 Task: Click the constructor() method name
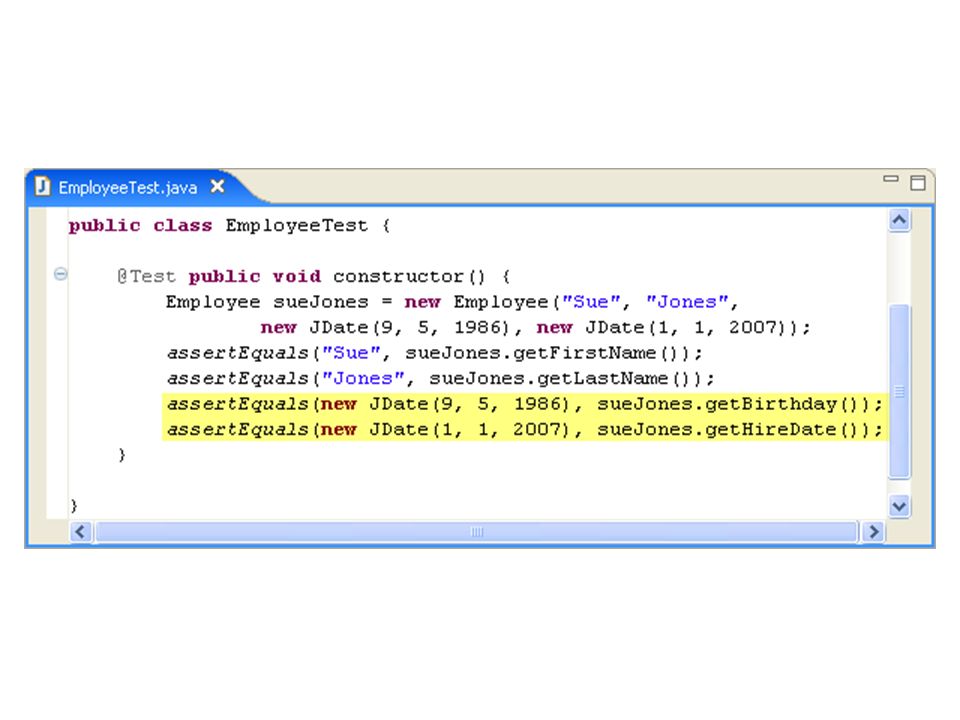click(x=409, y=276)
